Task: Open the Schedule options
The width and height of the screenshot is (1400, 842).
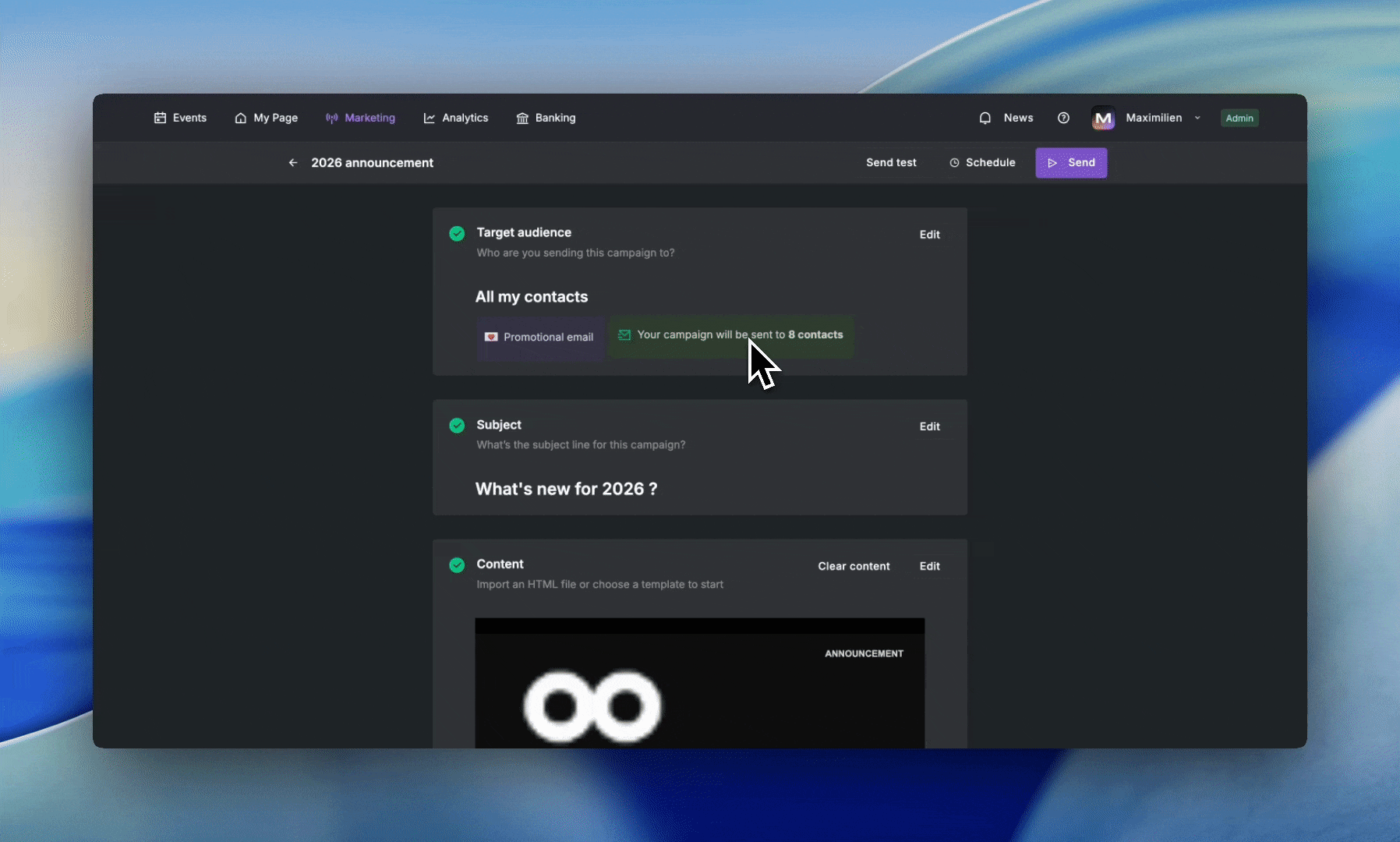Action: [982, 162]
